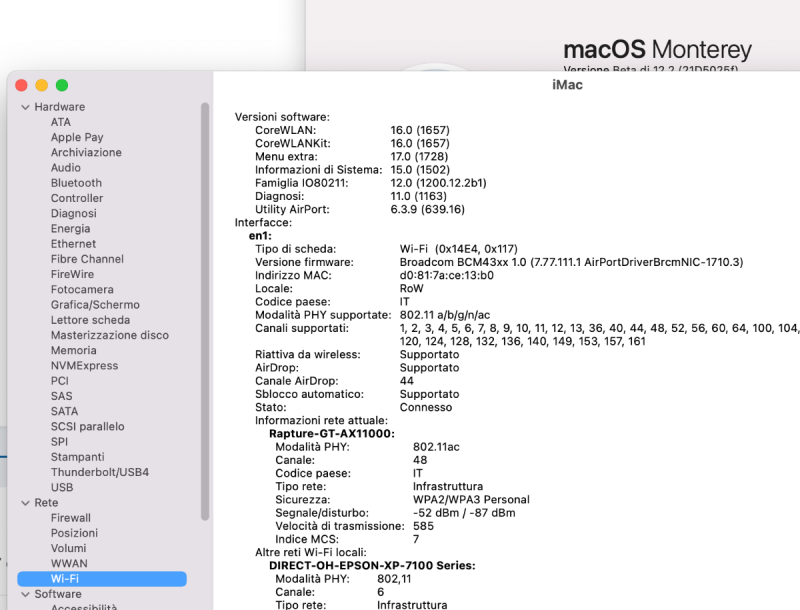800x610 pixels.
Task: Collapse the Software section chevron
Action: [25, 594]
